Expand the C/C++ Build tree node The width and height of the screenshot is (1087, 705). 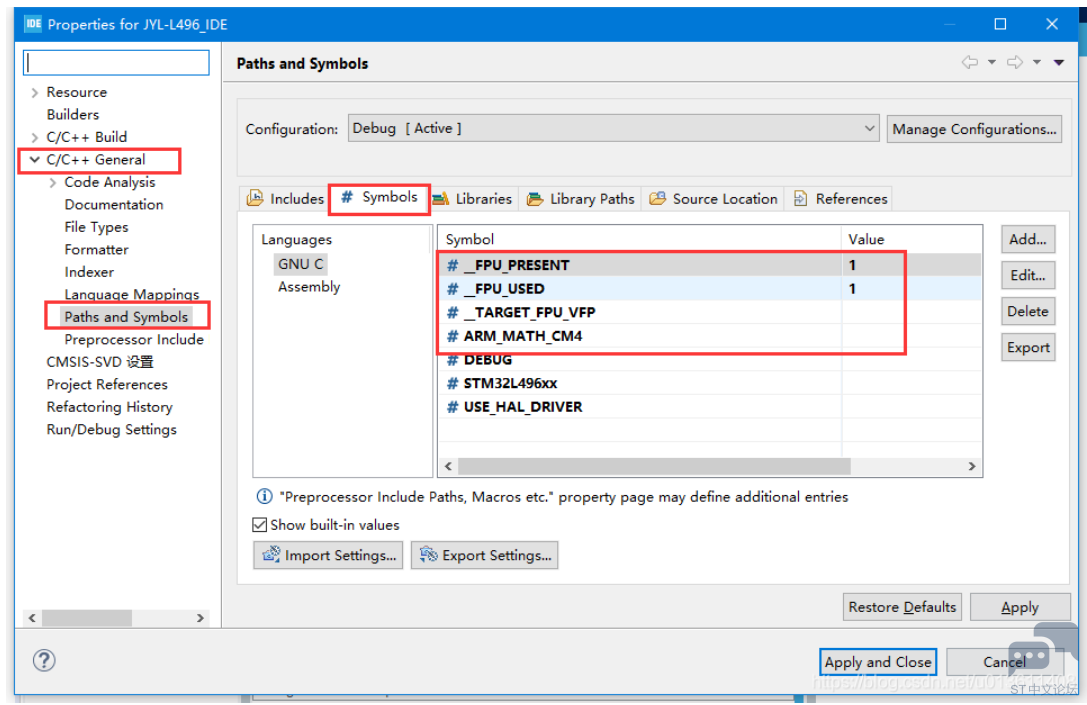35,137
